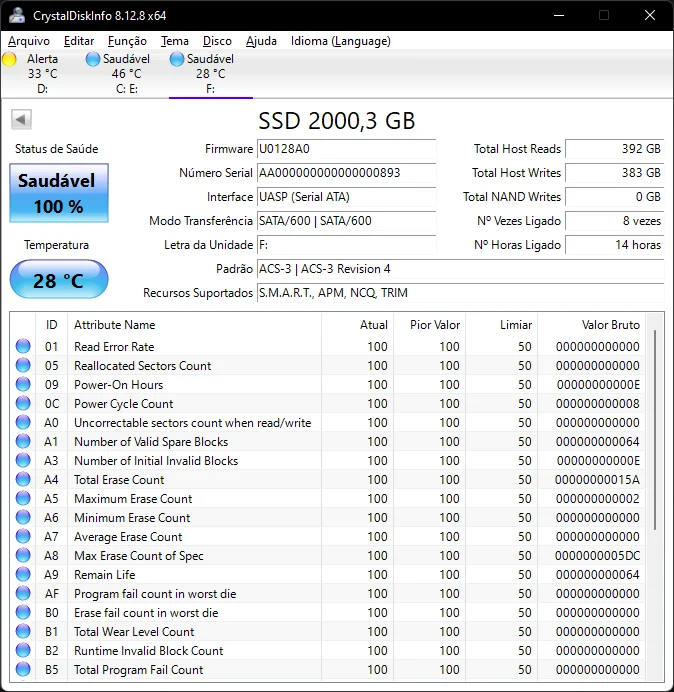Image resolution: width=674 pixels, height=692 pixels.
Task: Click status orb for Program fail count row
Action: coord(23,594)
